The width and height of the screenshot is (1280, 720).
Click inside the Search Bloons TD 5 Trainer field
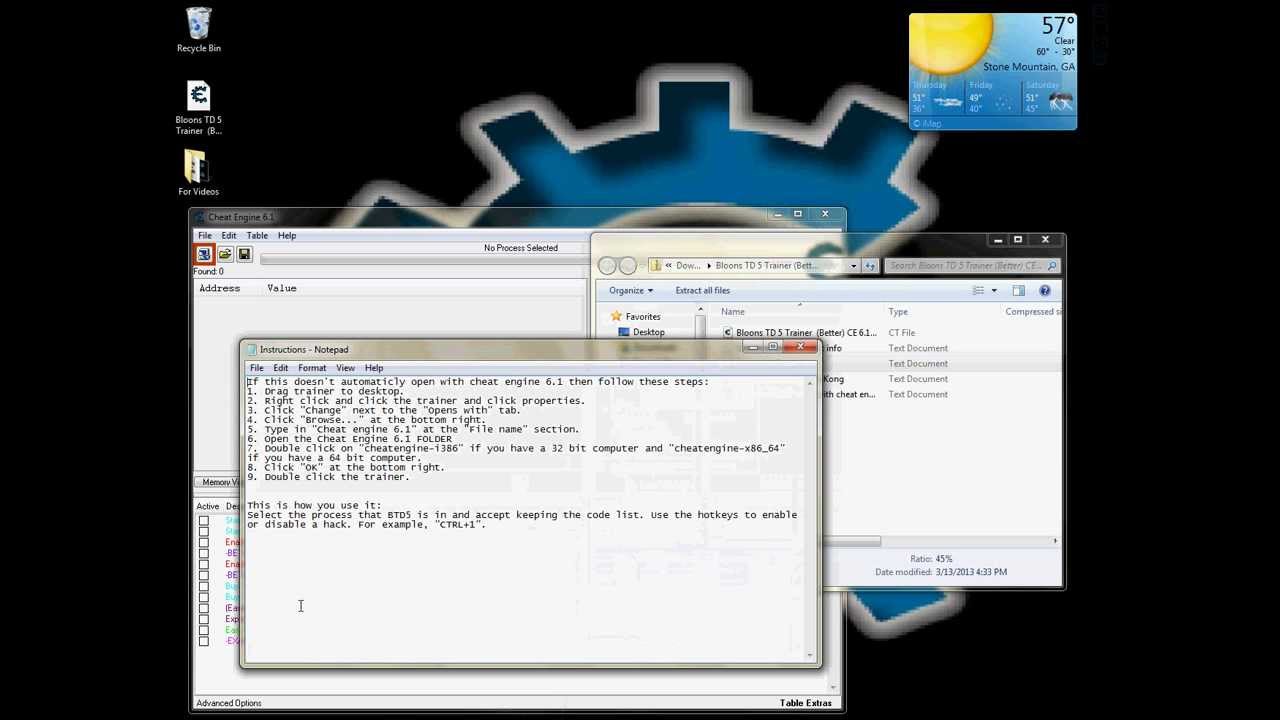[966, 266]
